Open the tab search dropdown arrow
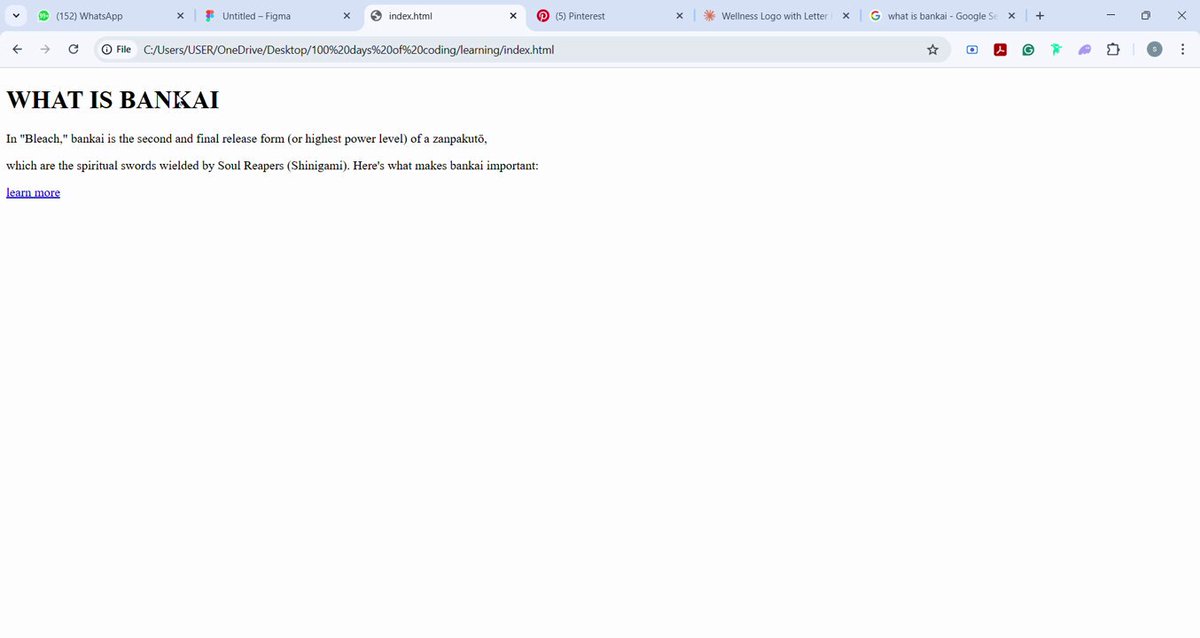The height and width of the screenshot is (638, 1200). [x=16, y=16]
